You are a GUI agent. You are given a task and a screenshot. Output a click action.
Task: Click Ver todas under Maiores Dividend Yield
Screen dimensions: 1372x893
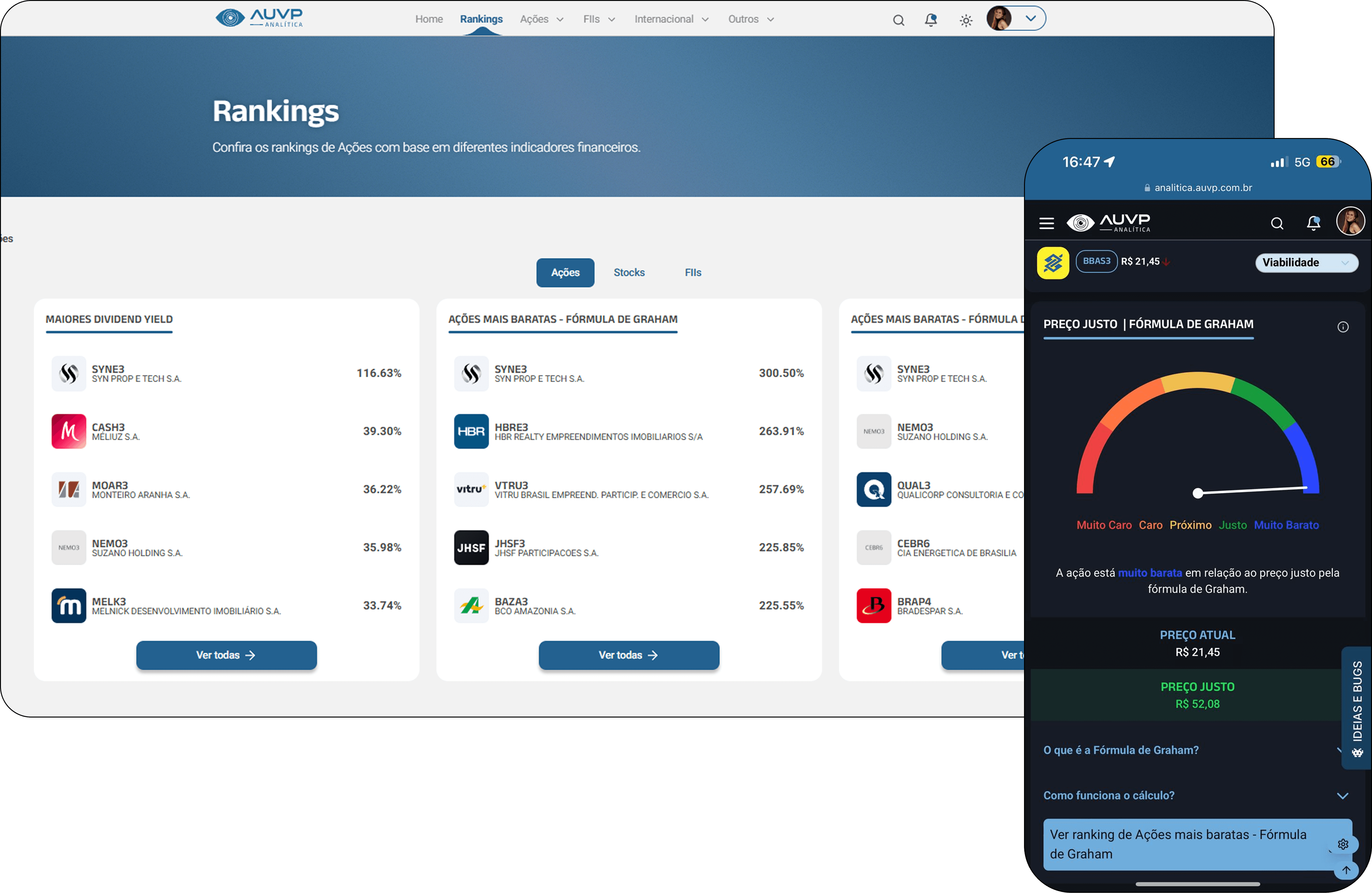pos(226,655)
